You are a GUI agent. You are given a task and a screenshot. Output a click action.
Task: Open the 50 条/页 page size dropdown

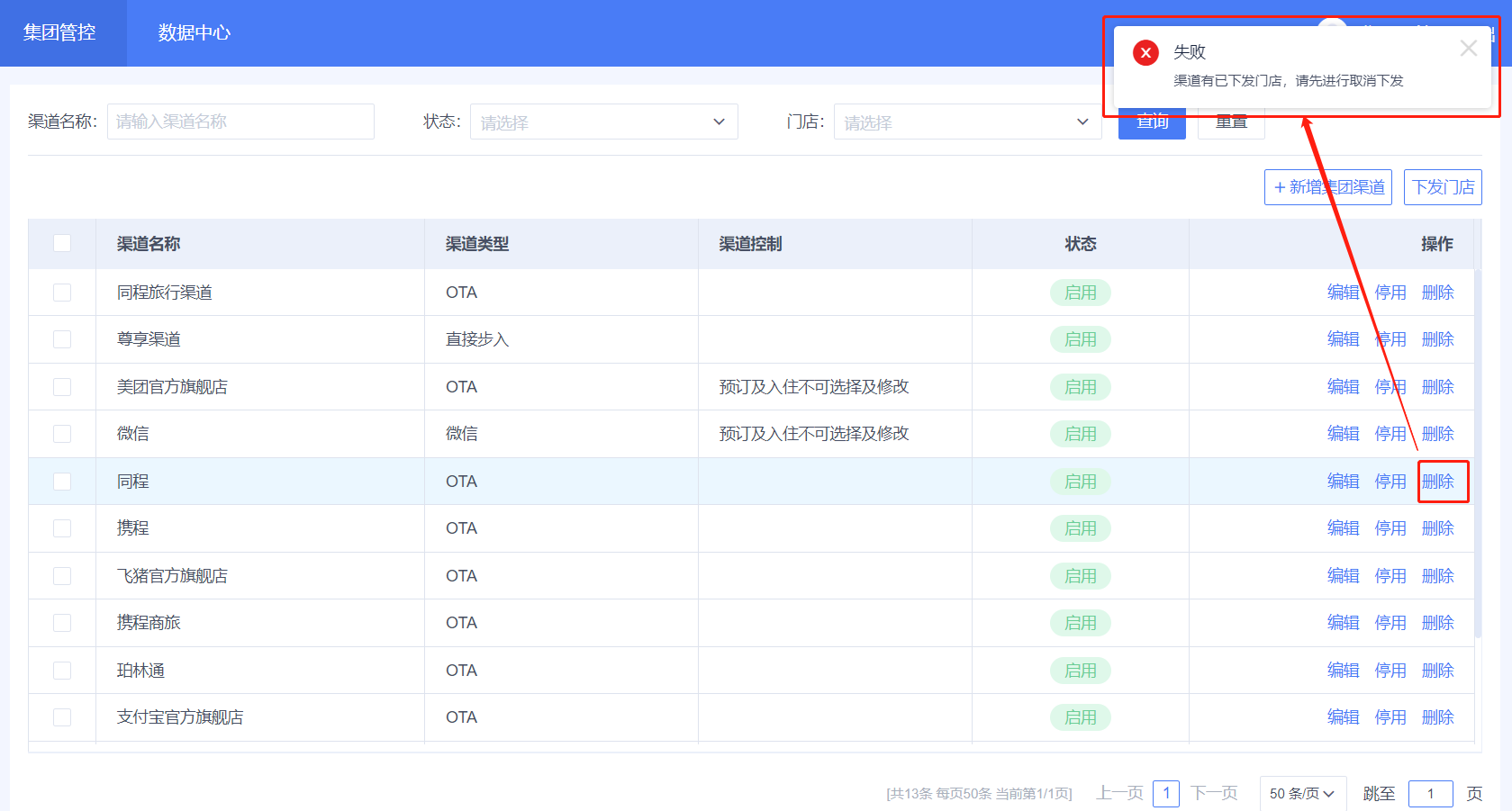coord(1303,793)
